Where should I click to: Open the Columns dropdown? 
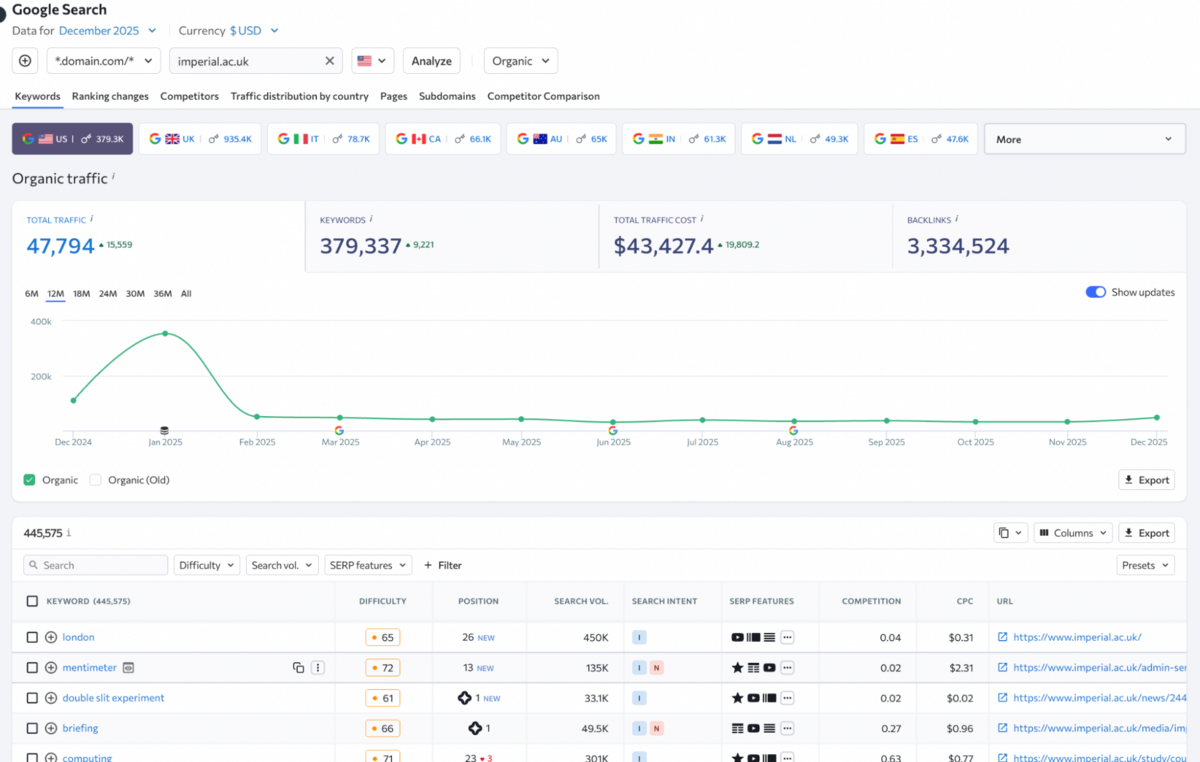pyautogui.click(x=1072, y=533)
